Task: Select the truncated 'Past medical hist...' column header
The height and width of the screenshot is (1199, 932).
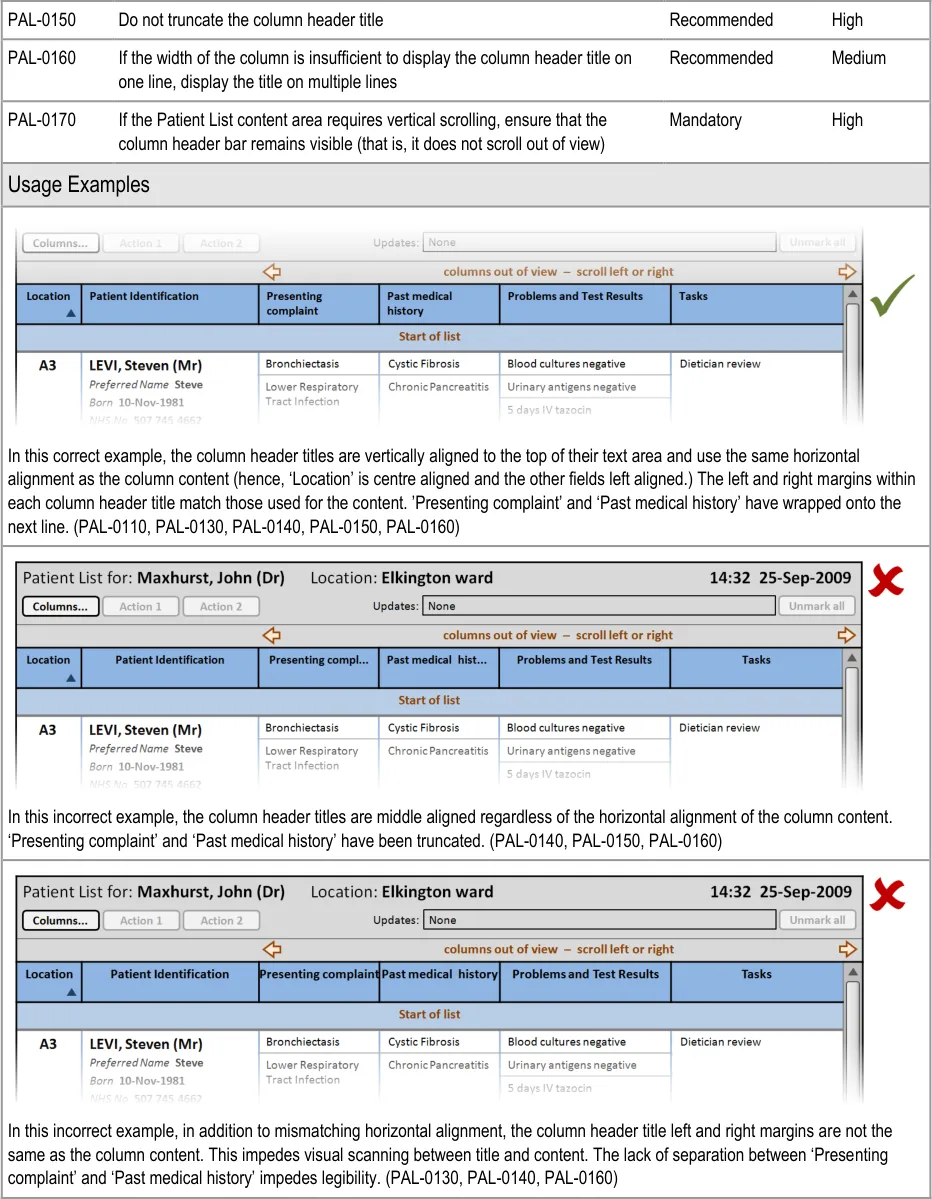Action: (x=438, y=660)
